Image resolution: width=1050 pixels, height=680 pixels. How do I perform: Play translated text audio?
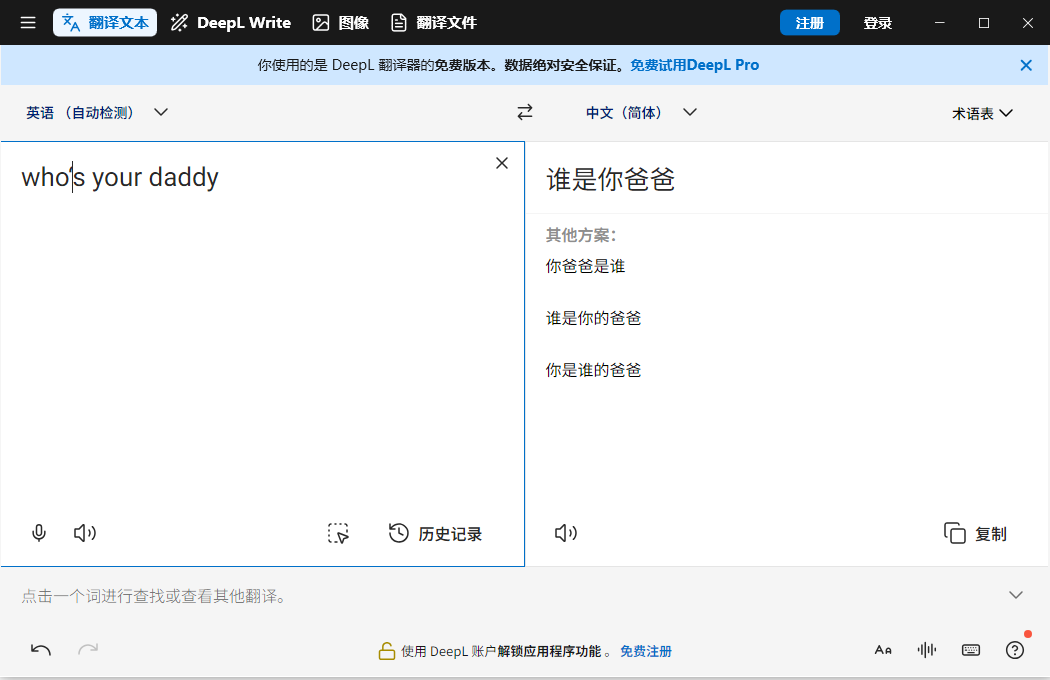tap(566, 533)
